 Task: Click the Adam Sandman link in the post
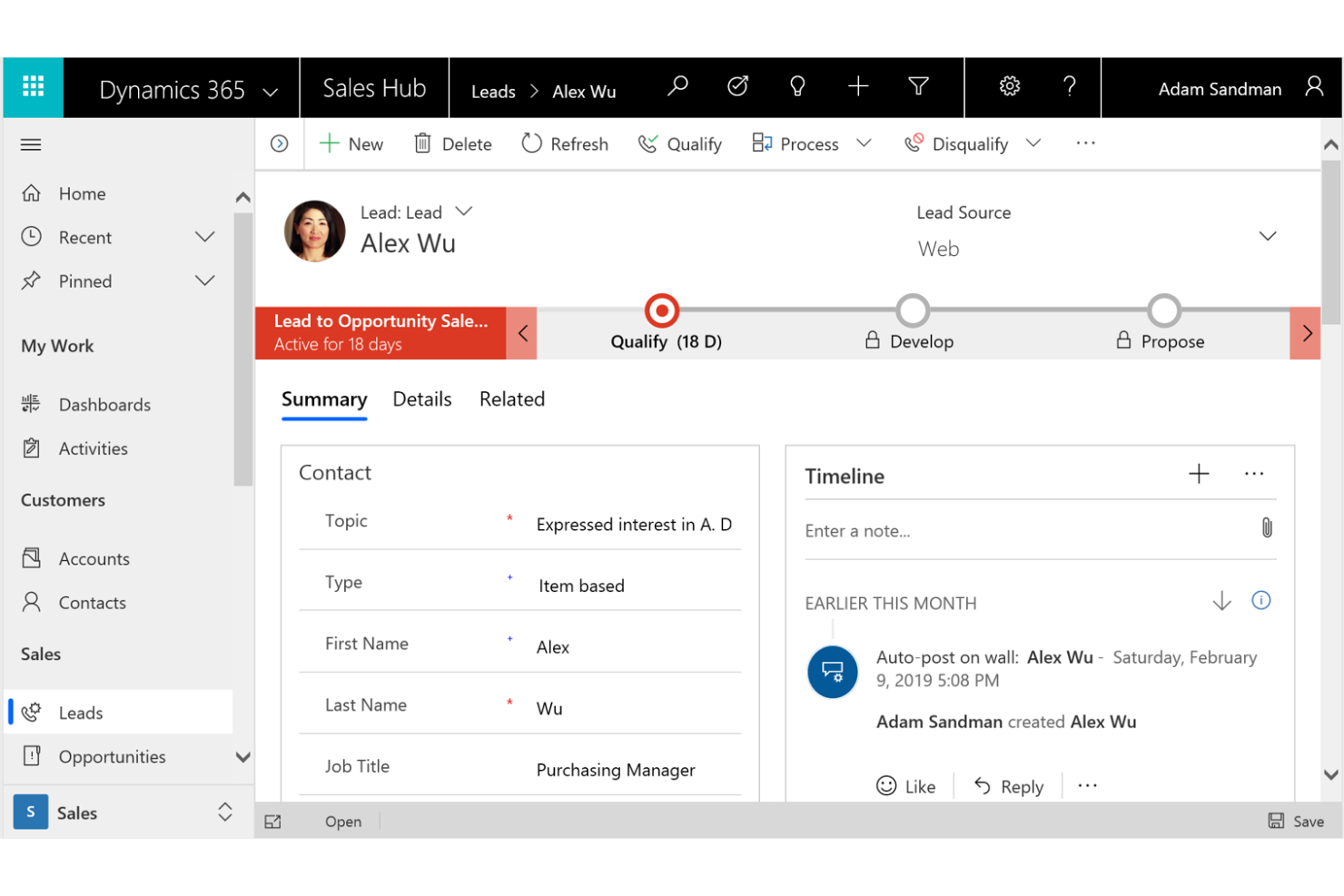(x=939, y=722)
